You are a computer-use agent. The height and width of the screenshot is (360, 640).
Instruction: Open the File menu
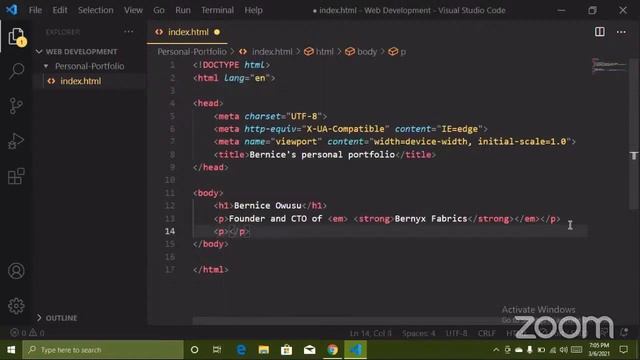click(35, 10)
